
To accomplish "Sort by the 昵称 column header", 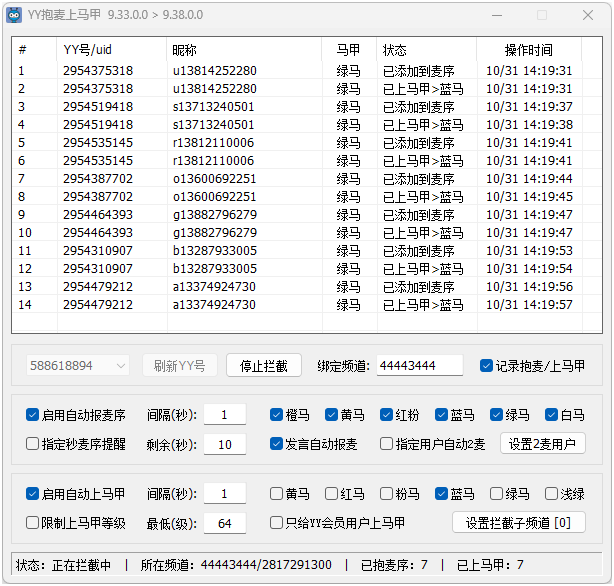I will point(244,50).
